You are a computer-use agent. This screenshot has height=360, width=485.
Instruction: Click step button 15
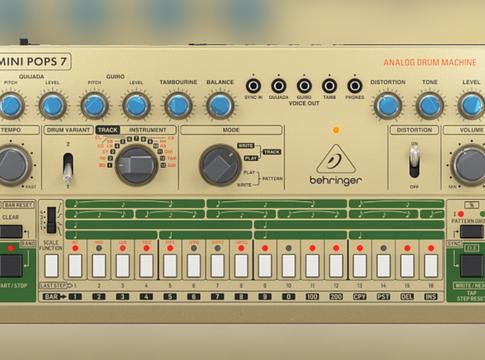click(x=407, y=265)
